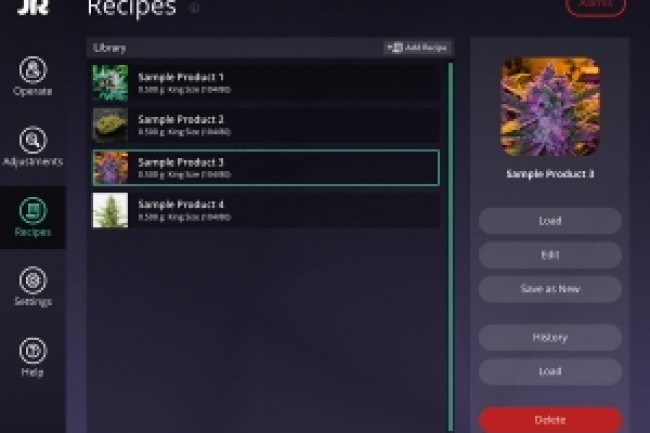Click Sample Product 3 list thumbnail
This screenshot has height=433, width=650.
point(110,167)
